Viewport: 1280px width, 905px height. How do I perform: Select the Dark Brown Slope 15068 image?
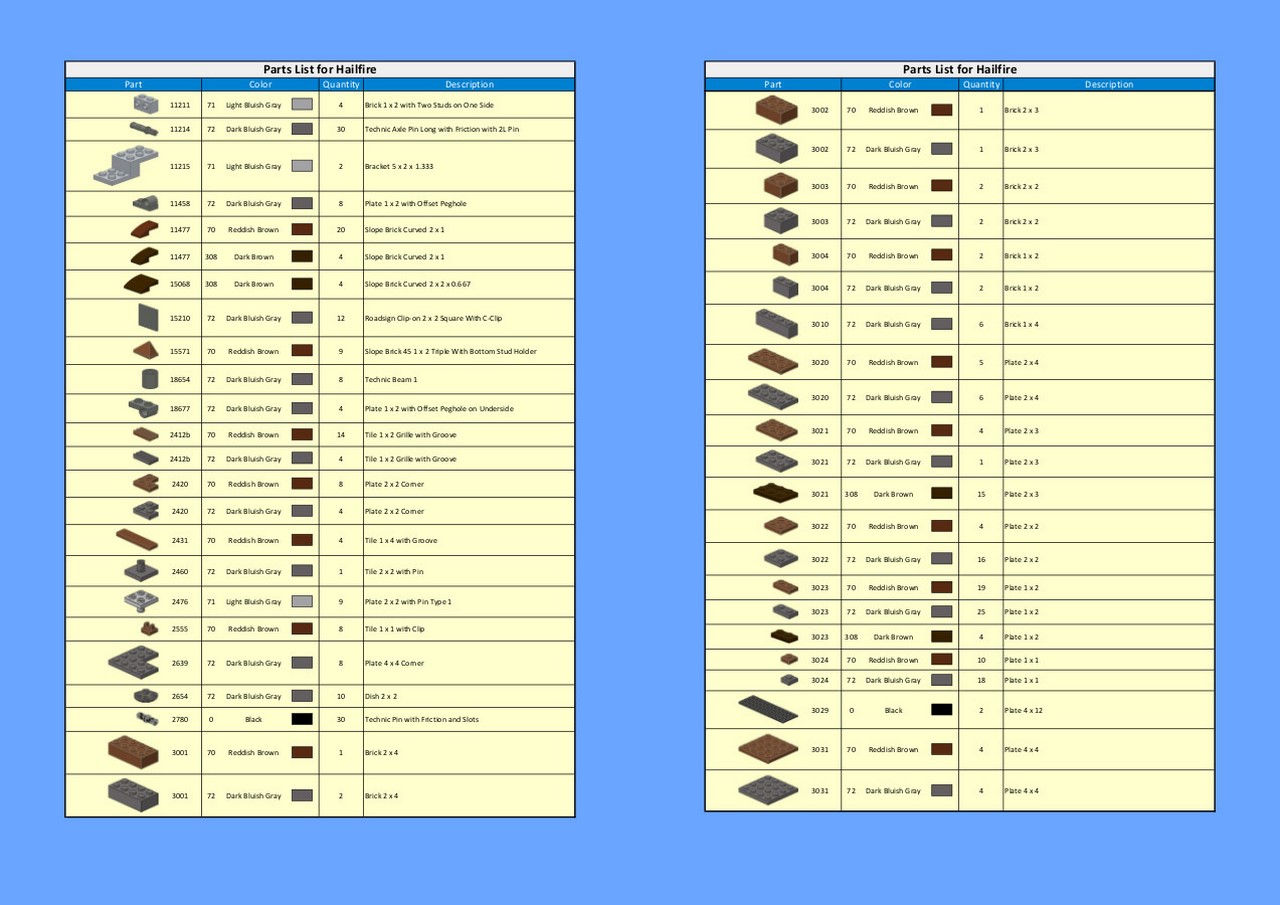coord(141,284)
